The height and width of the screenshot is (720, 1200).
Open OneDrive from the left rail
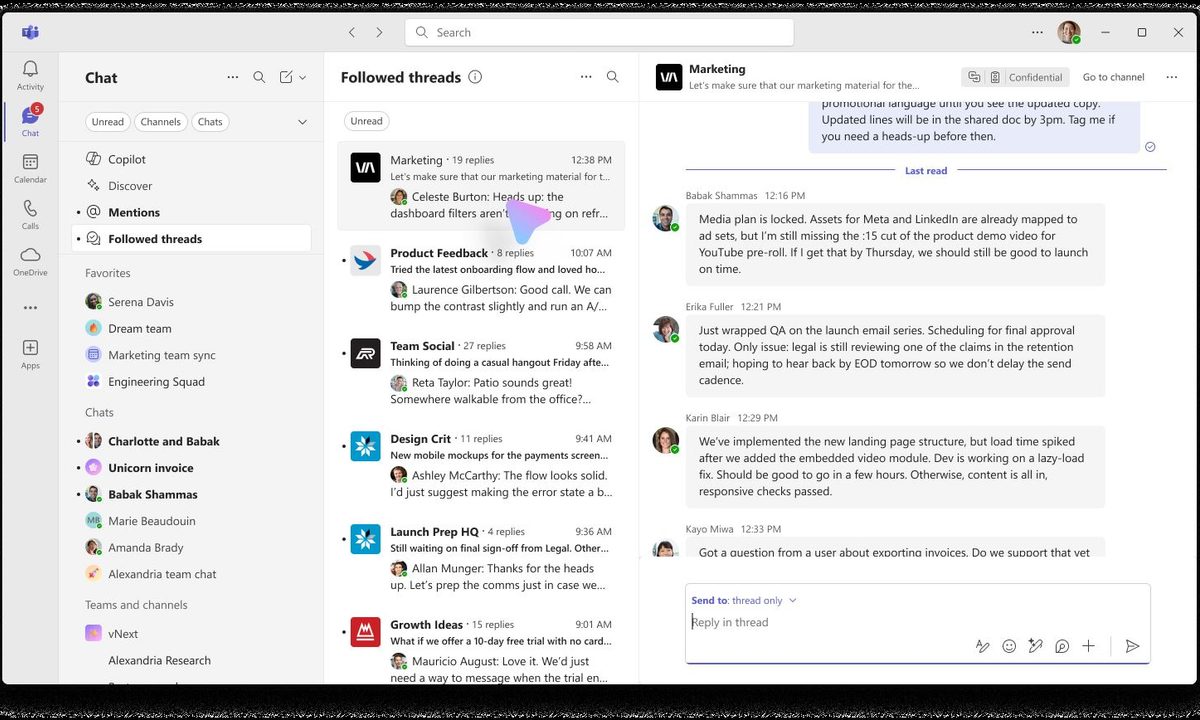click(30, 260)
